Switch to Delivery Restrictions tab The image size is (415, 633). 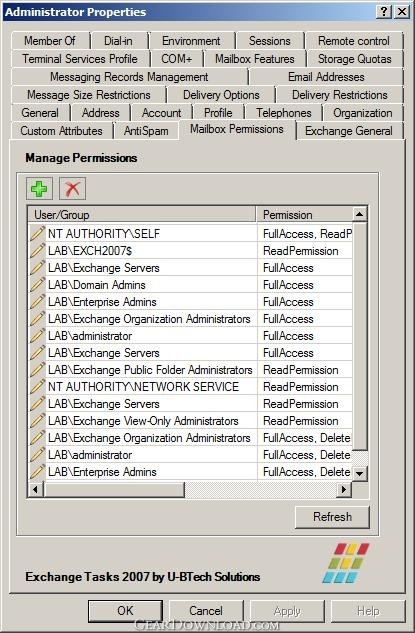pyautogui.click(x=340, y=95)
